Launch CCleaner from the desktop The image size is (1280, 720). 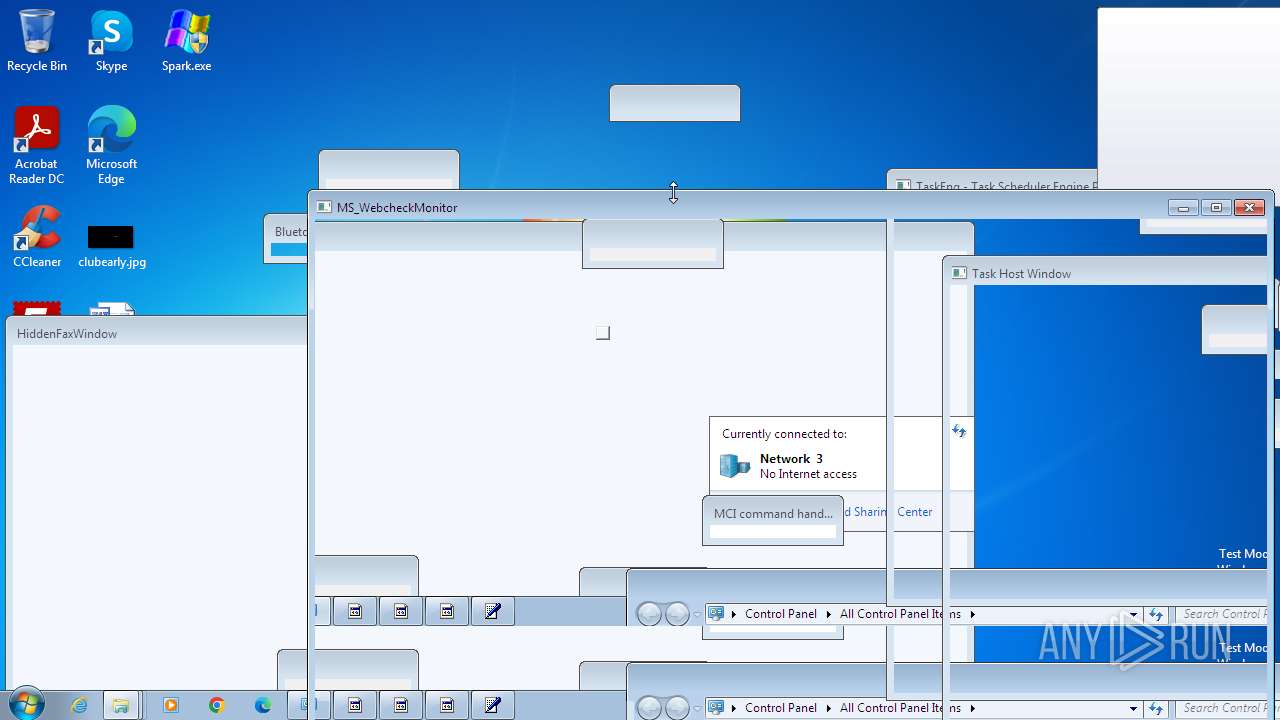37,237
